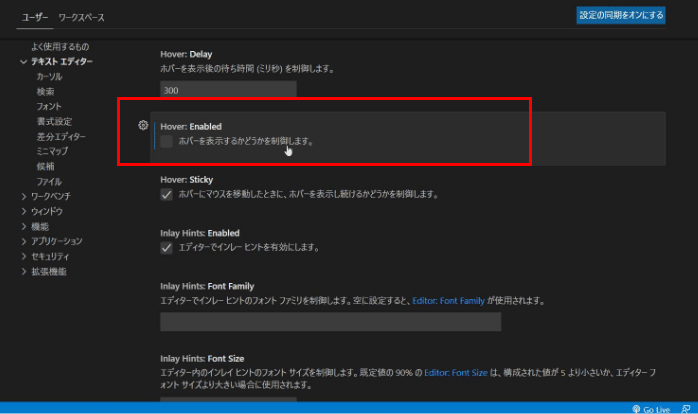Select 差分エディター in the settings tree
Viewport: 698px width, 414px height.
(x=61, y=137)
